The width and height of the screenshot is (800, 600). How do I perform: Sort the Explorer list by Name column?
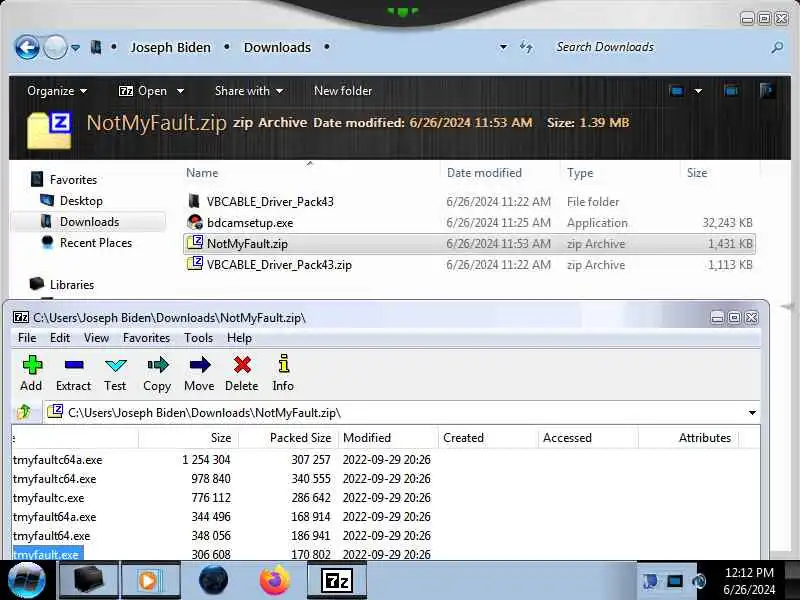click(x=202, y=173)
